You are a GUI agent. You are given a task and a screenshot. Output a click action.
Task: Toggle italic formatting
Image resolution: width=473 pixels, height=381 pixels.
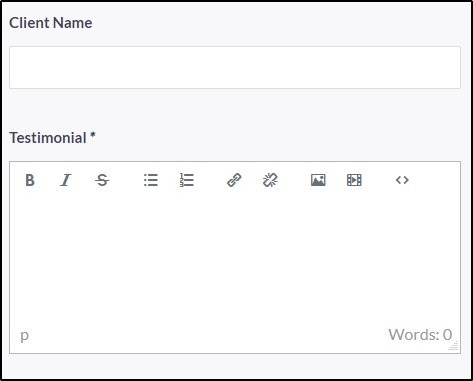(x=66, y=180)
